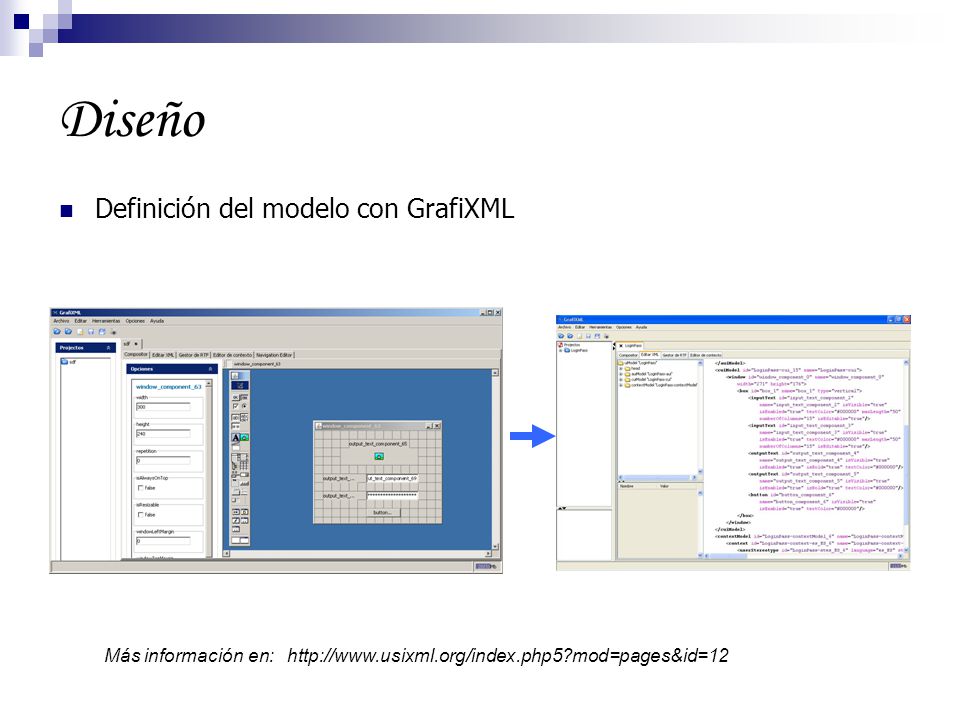This screenshot has width=960, height=720.
Task: Click the sdf project folder in Projectos
Action: tap(68, 362)
